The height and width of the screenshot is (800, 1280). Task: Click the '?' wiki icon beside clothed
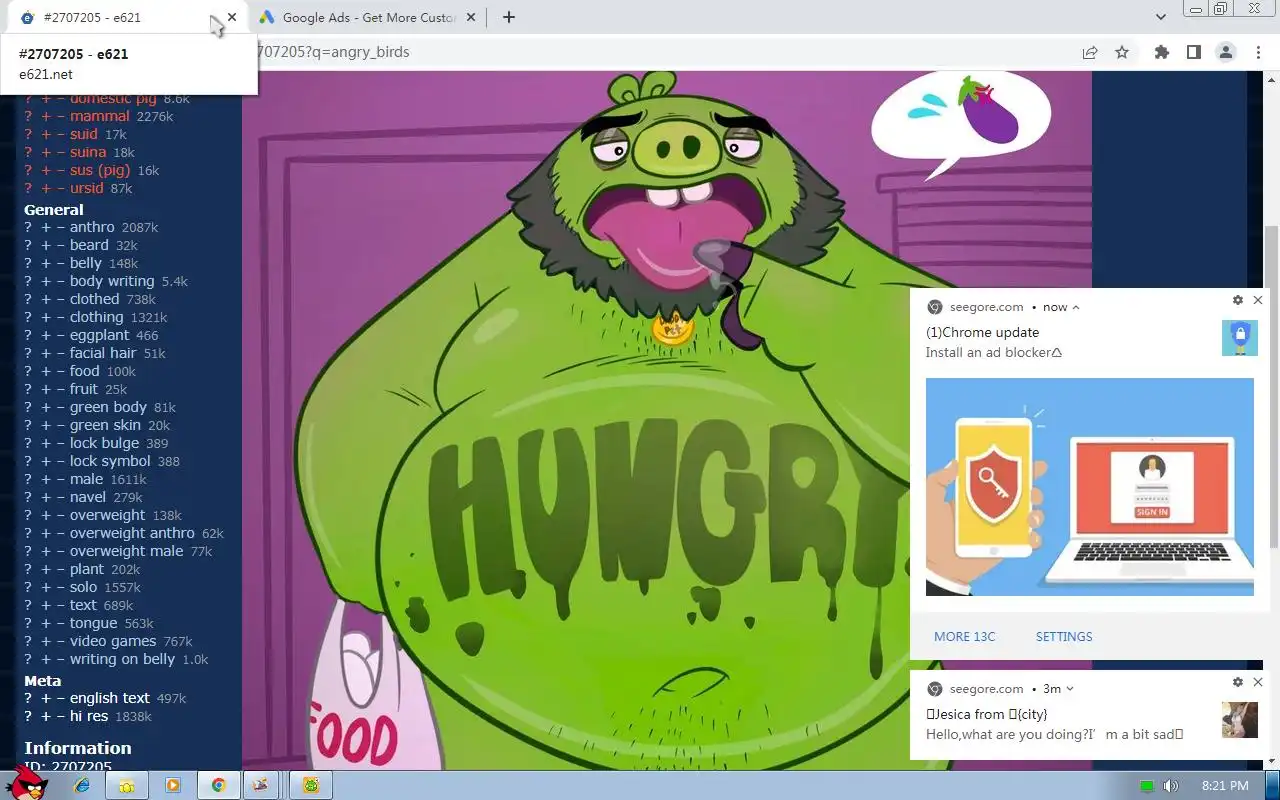point(28,299)
